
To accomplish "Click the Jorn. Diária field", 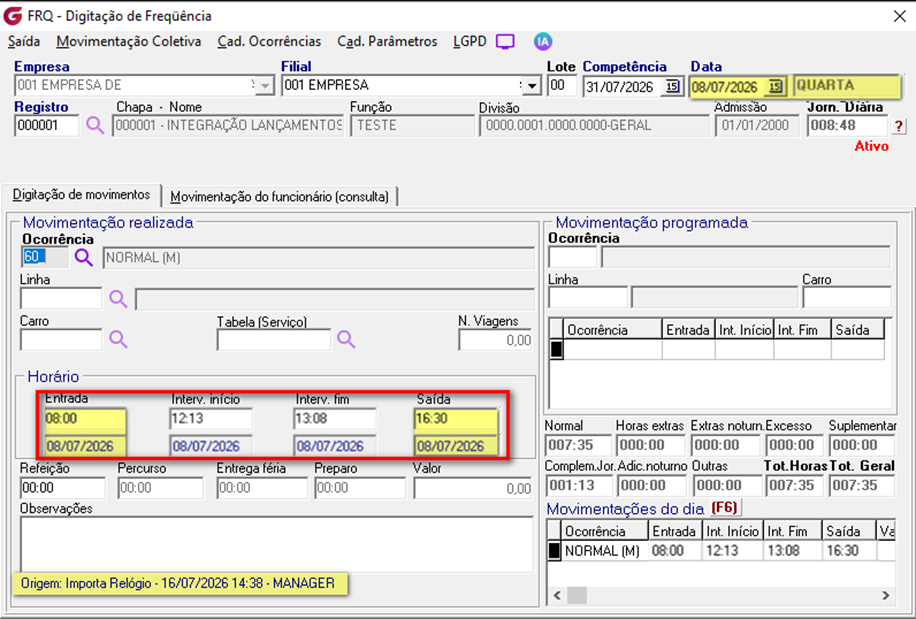I will click(847, 125).
